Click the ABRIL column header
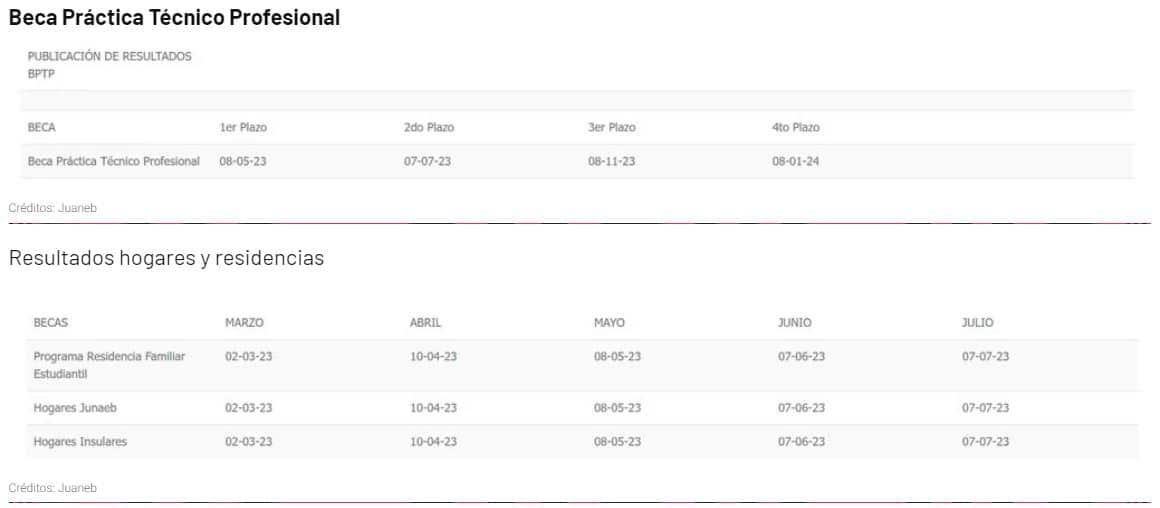 pyautogui.click(x=426, y=323)
